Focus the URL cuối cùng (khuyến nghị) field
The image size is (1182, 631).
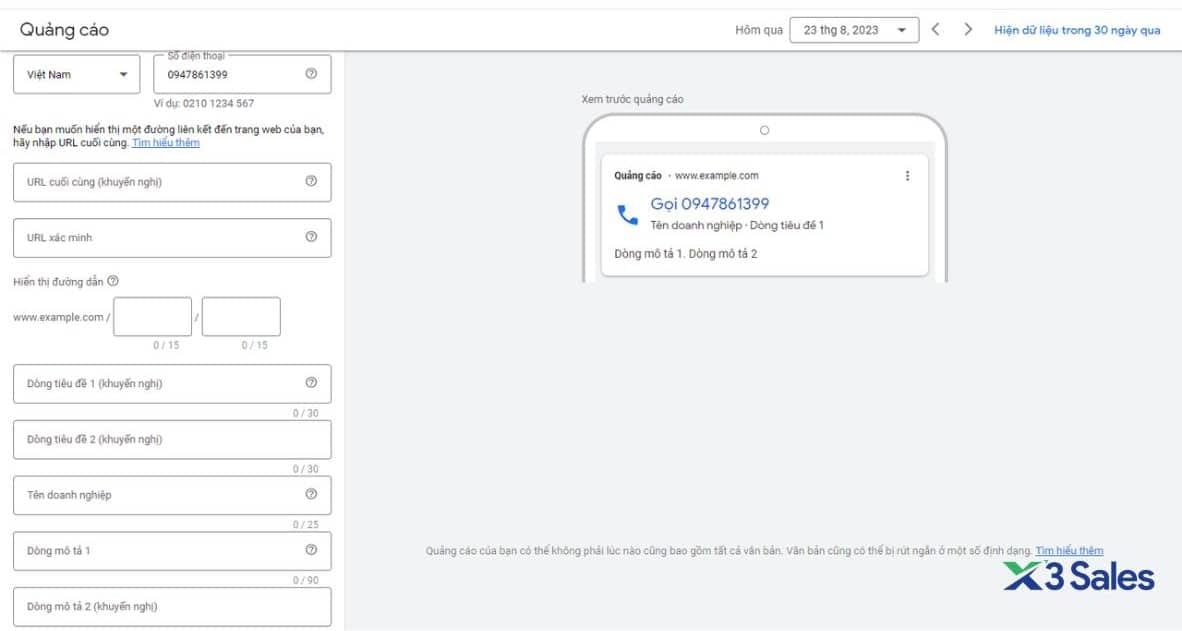click(x=172, y=182)
